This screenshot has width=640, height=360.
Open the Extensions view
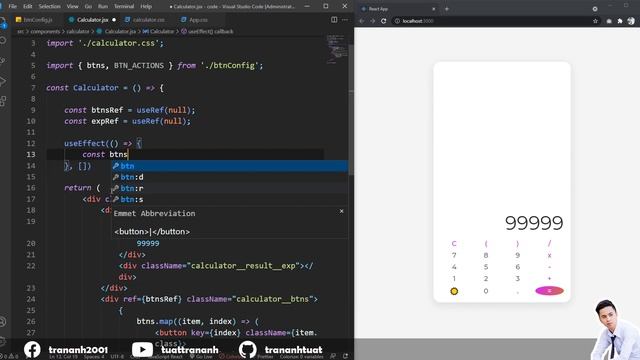click(x=3, y=101)
